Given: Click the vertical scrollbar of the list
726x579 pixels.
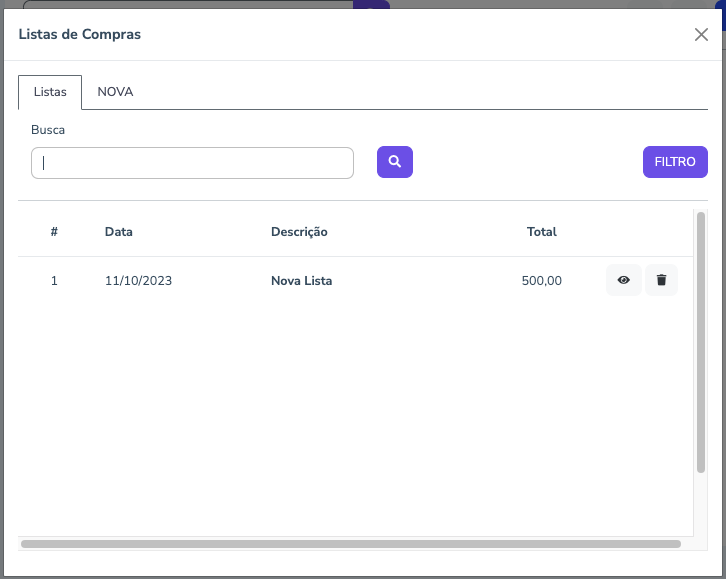Looking at the screenshot, I should tap(700, 340).
